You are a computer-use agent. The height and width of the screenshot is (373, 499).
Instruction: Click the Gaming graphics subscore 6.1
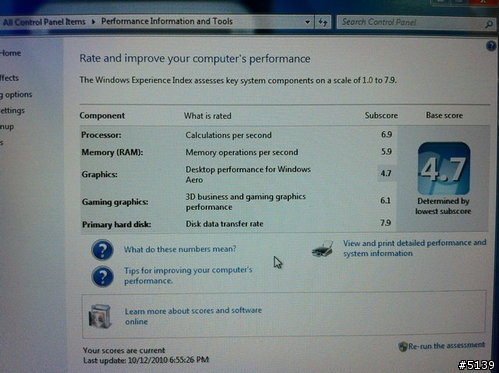point(385,201)
